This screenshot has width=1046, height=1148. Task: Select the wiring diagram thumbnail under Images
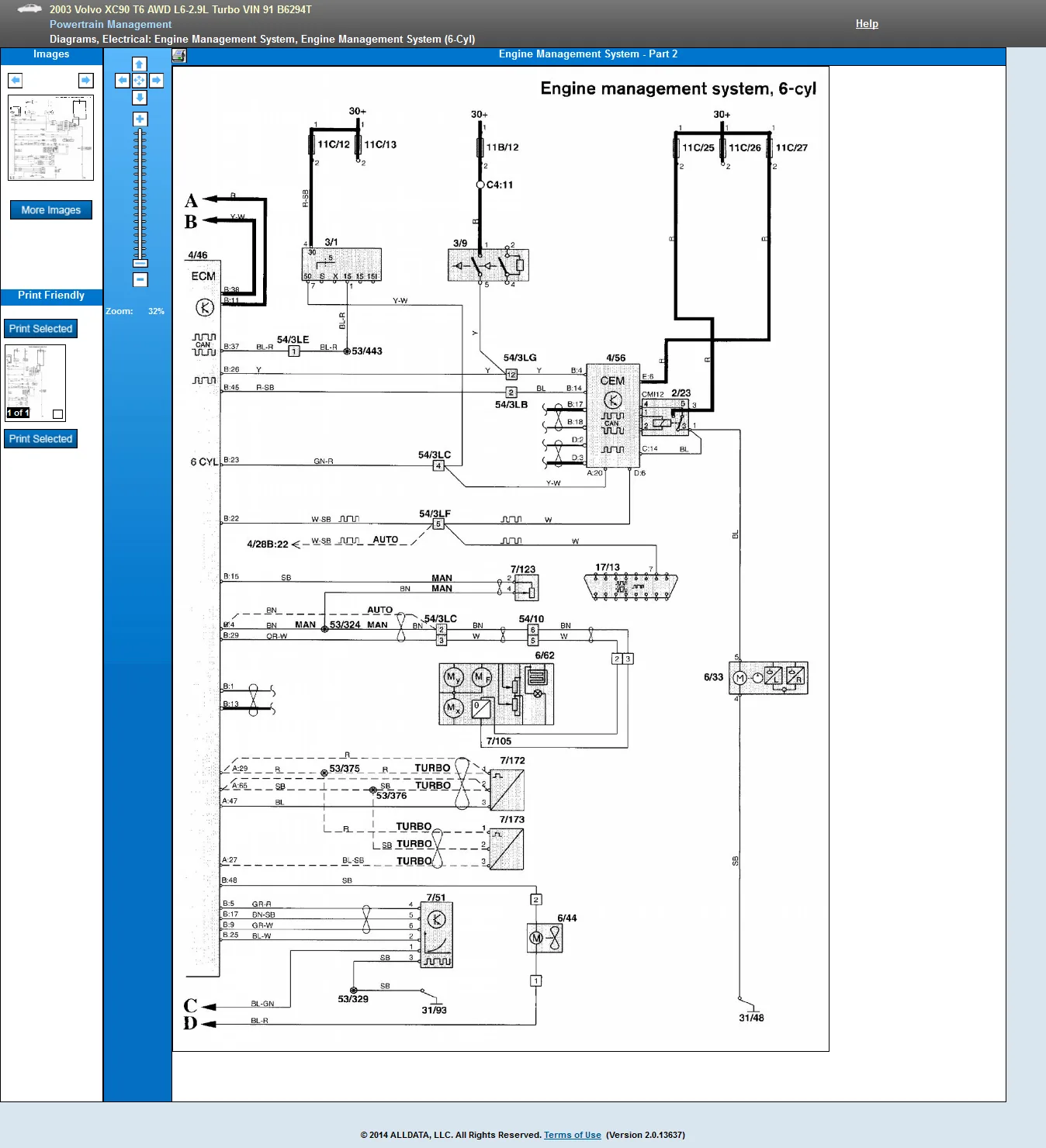click(50, 137)
